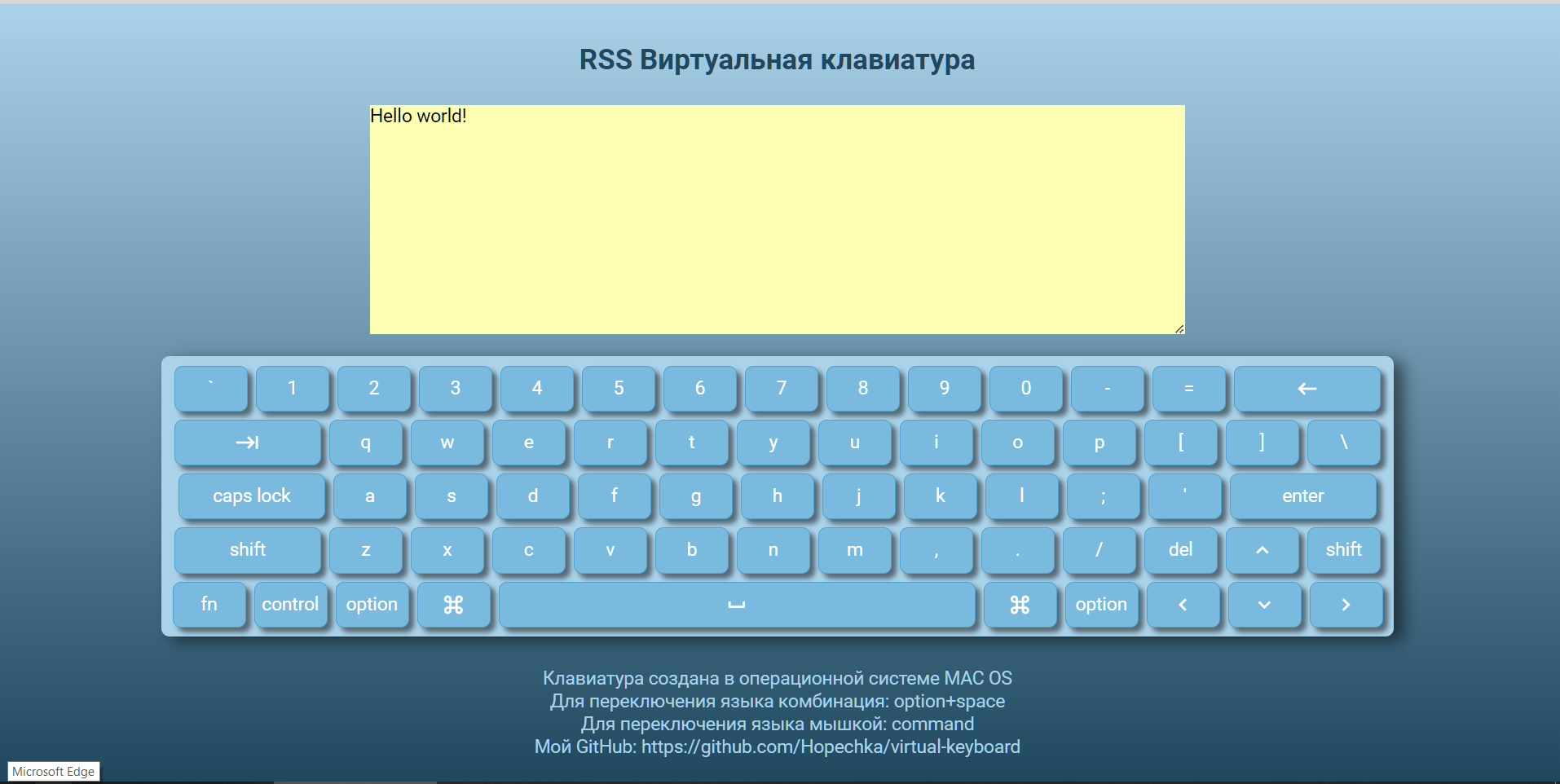Click the textarea resize handle corner
The image size is (1560, 784).
tap(1179, 328)
